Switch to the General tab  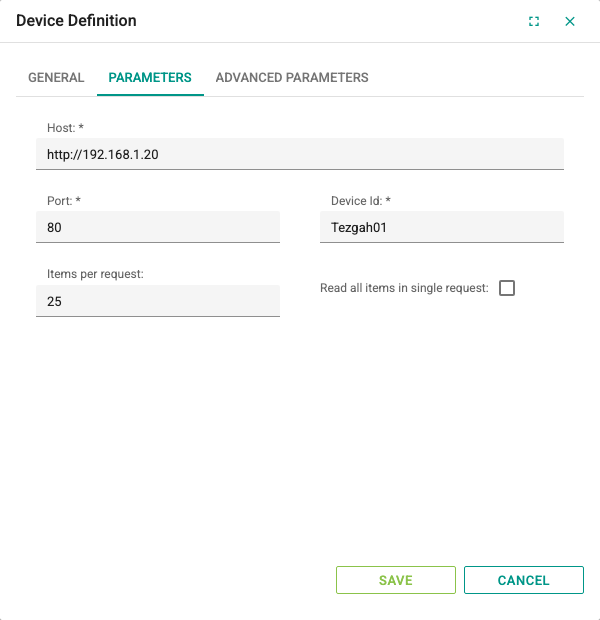56,78
